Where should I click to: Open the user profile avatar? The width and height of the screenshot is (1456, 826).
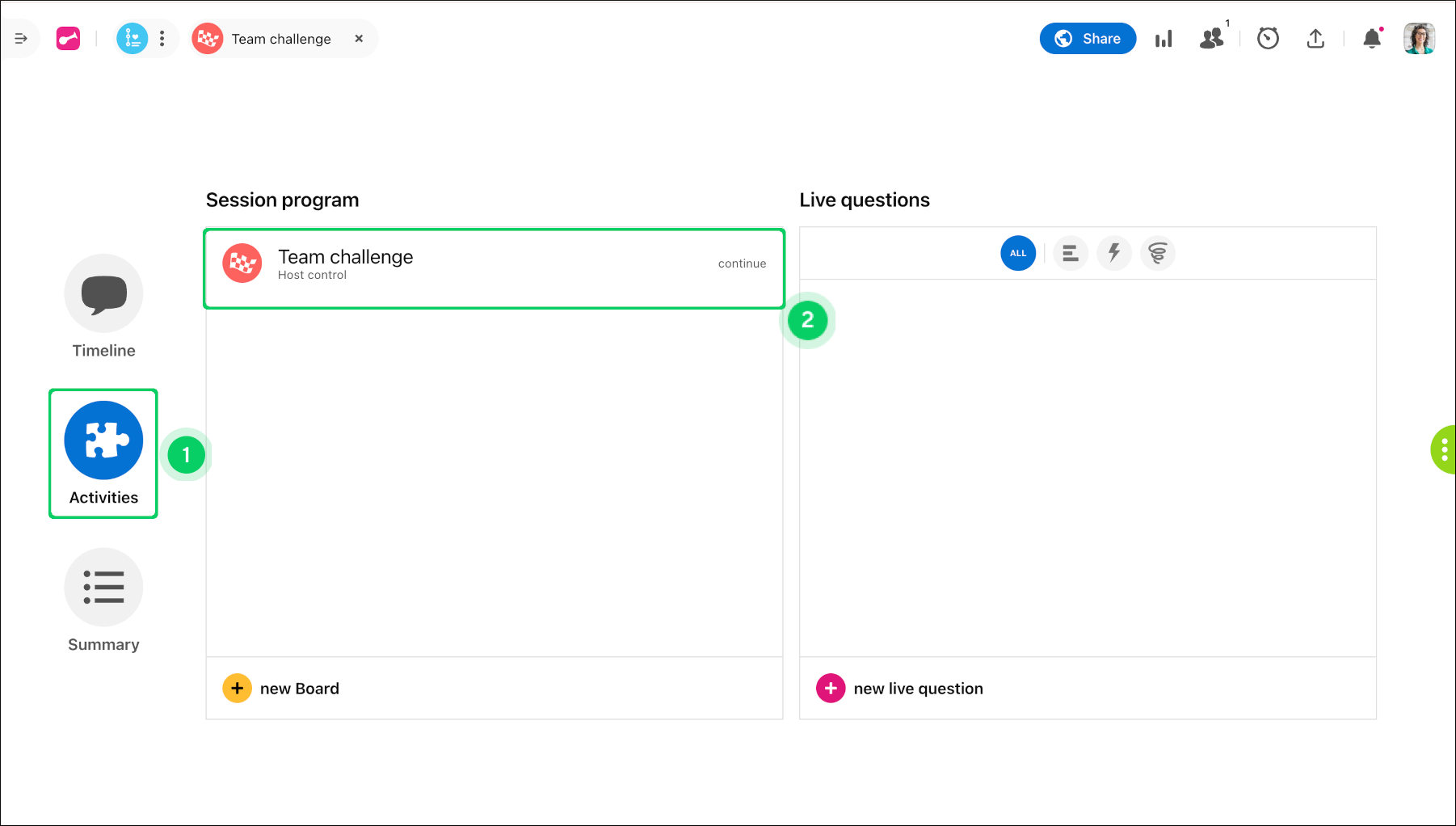pyautogui.click(x=1419, y=39)
